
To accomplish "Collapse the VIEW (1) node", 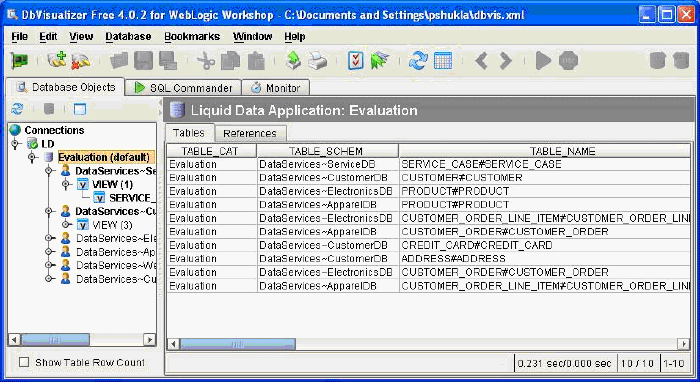I will pyautogui.click(x=66, y=184).
